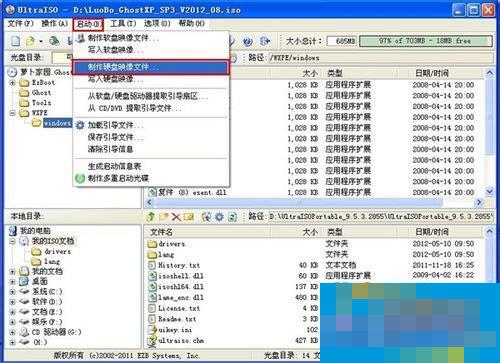
Task: Collapse the 我的ISO文档 node
Action: click(13, 241)
